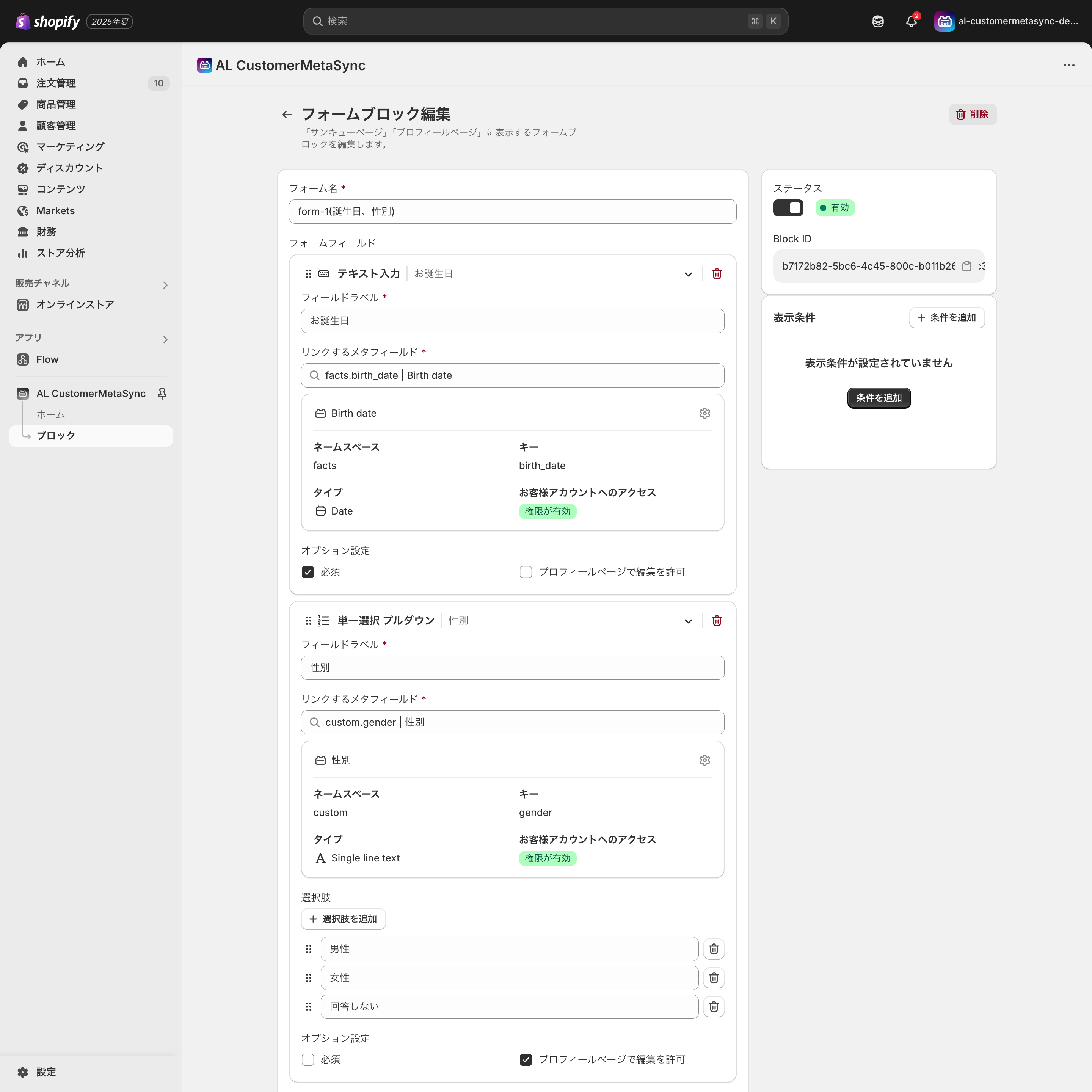Click the Flow app icon
The height and width of the screenshot is (1092, 1092).
point(23,359)
